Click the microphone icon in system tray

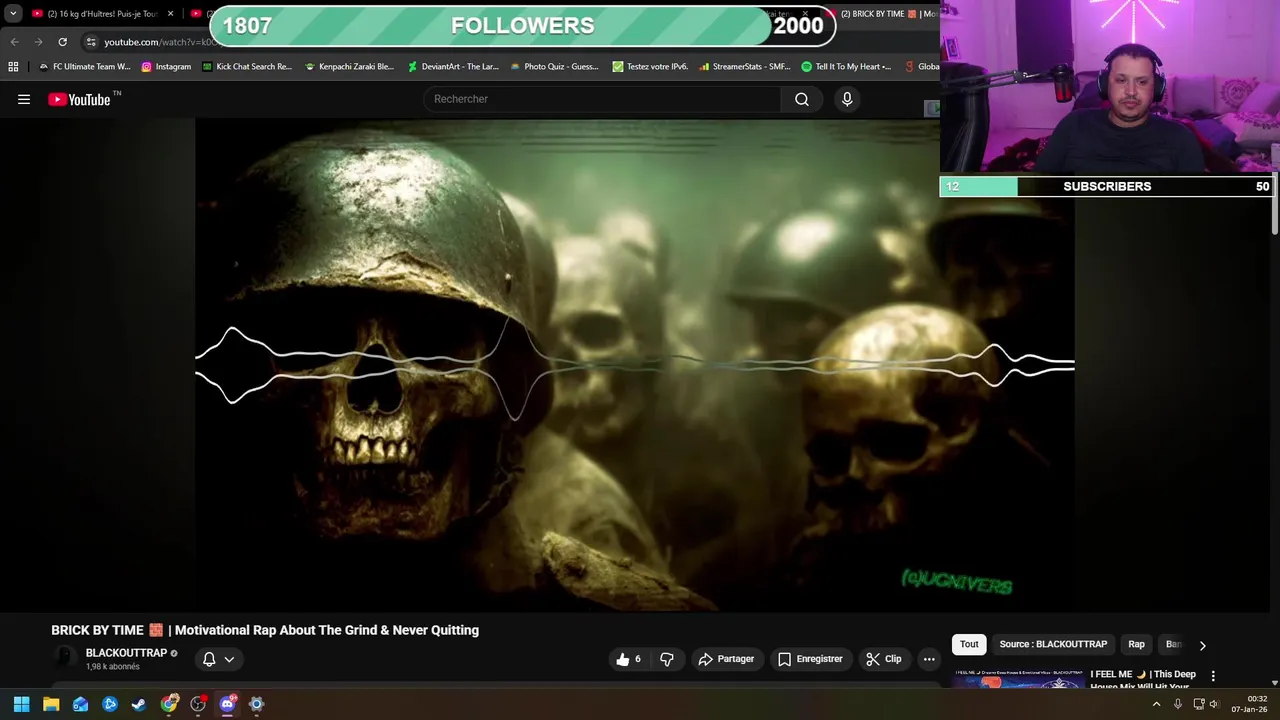1177,704
